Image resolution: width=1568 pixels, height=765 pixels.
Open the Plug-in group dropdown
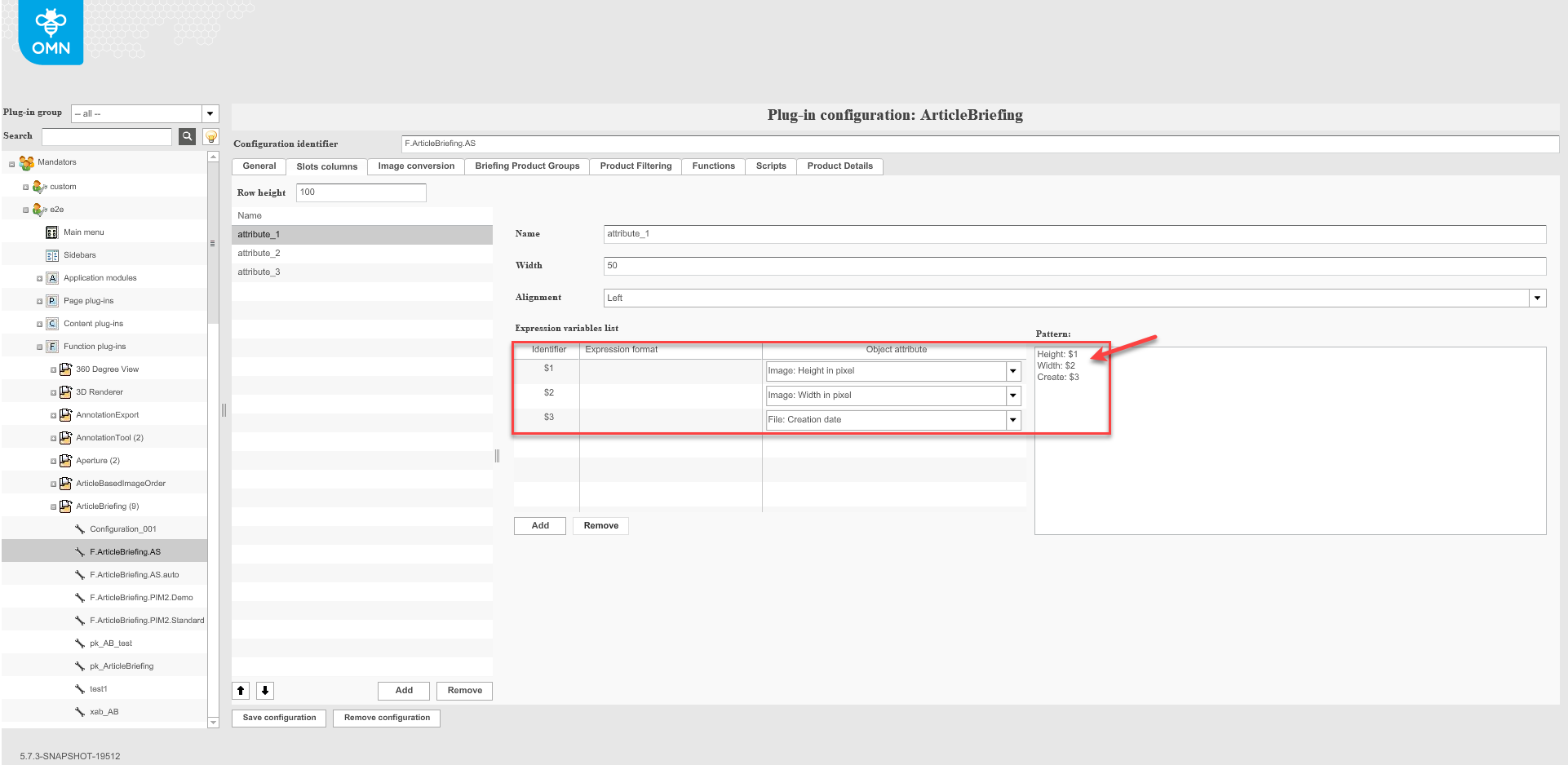pos(210,113)
